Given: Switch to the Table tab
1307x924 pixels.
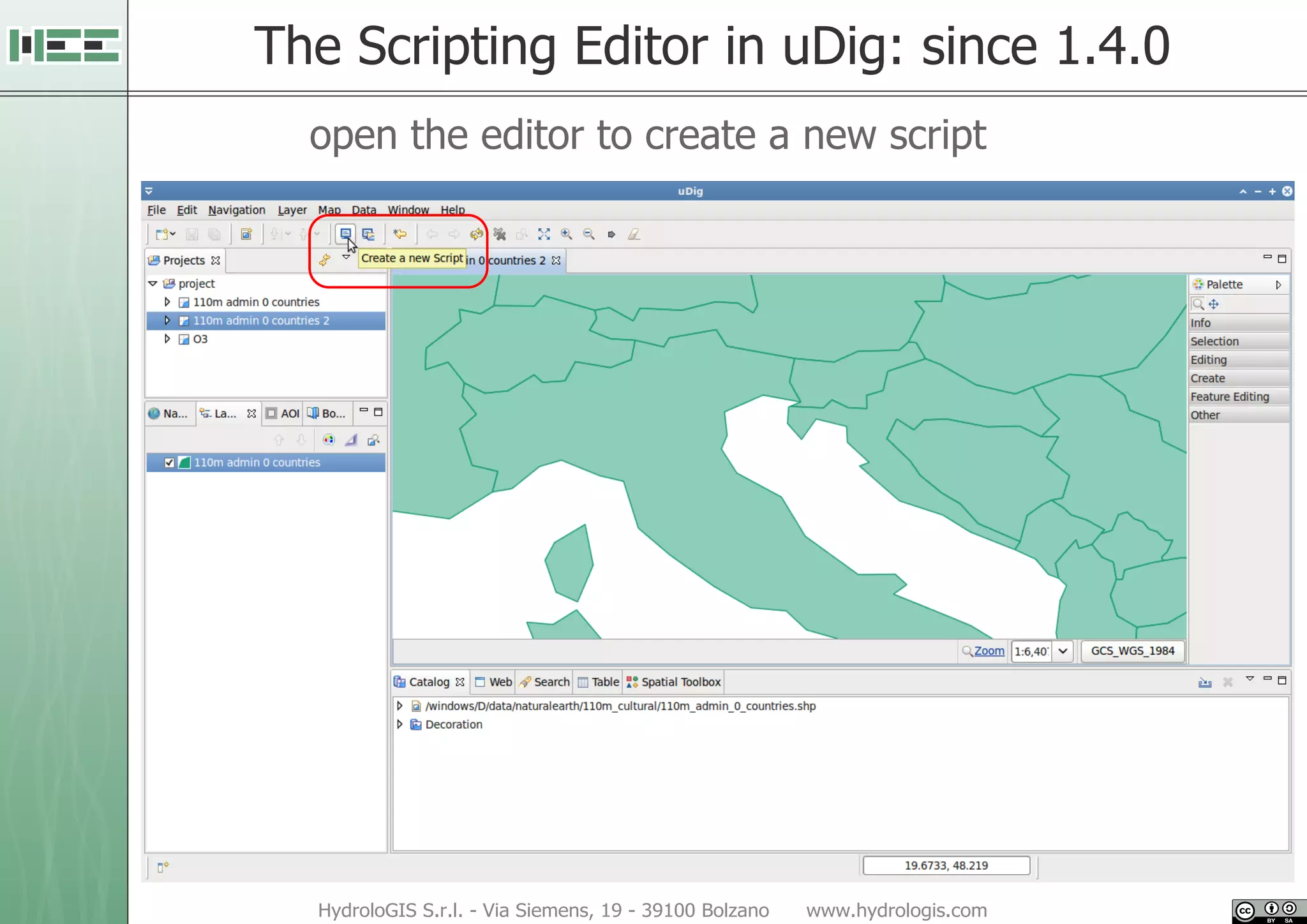Looking at the screenshot, I should pyautogui.click(x=599, y=682).
